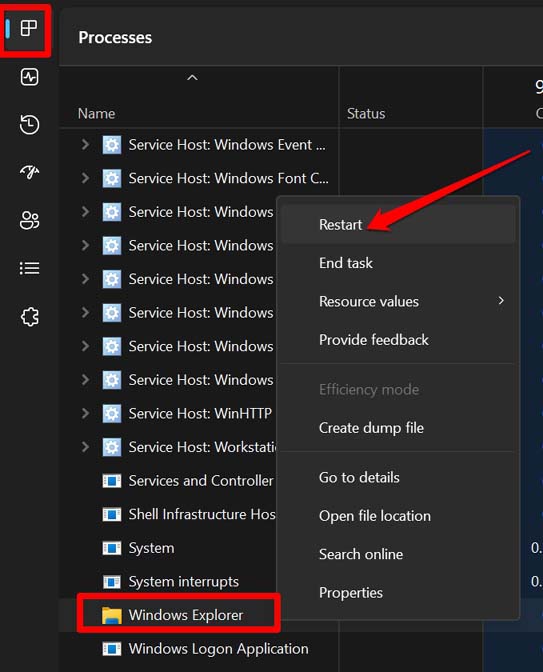Click the Service Host: Windows Font gear icon

click(x=112, y=178)
